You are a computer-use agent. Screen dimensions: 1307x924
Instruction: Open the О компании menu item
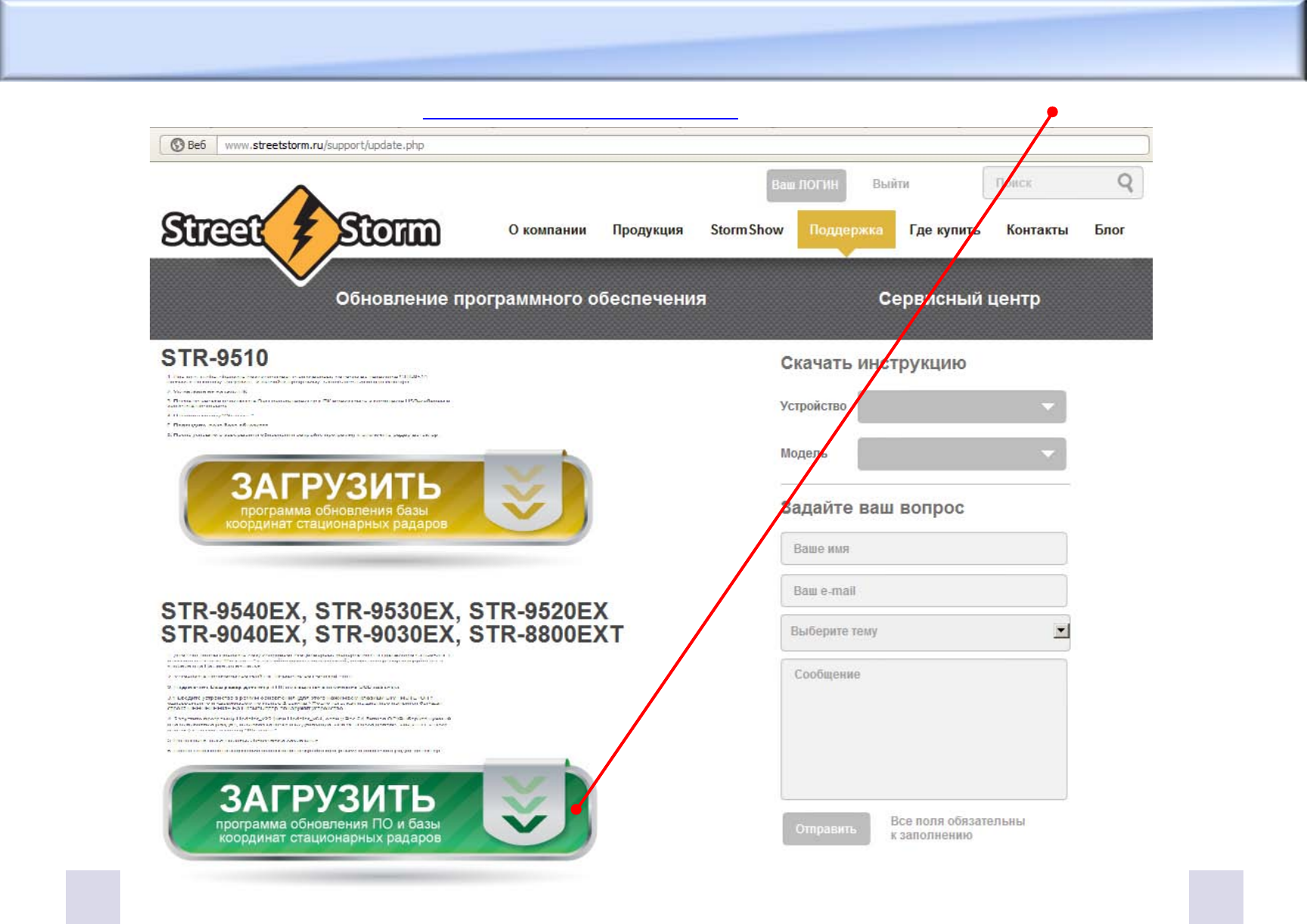click(x=547, y=230)
